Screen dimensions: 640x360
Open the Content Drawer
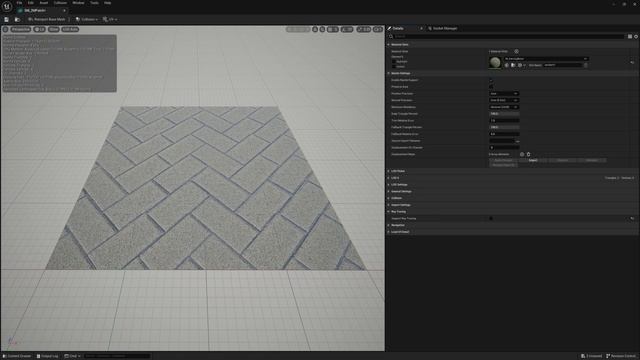(17, 356)
